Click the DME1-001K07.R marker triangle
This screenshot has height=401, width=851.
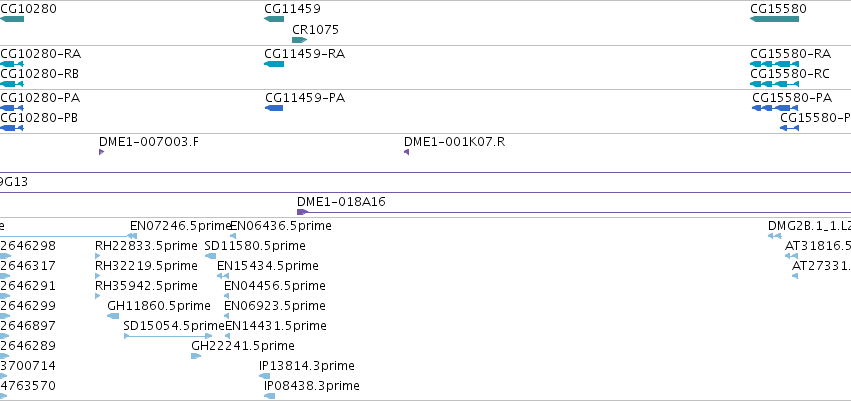pyautogui.click(x=407, y=152)
